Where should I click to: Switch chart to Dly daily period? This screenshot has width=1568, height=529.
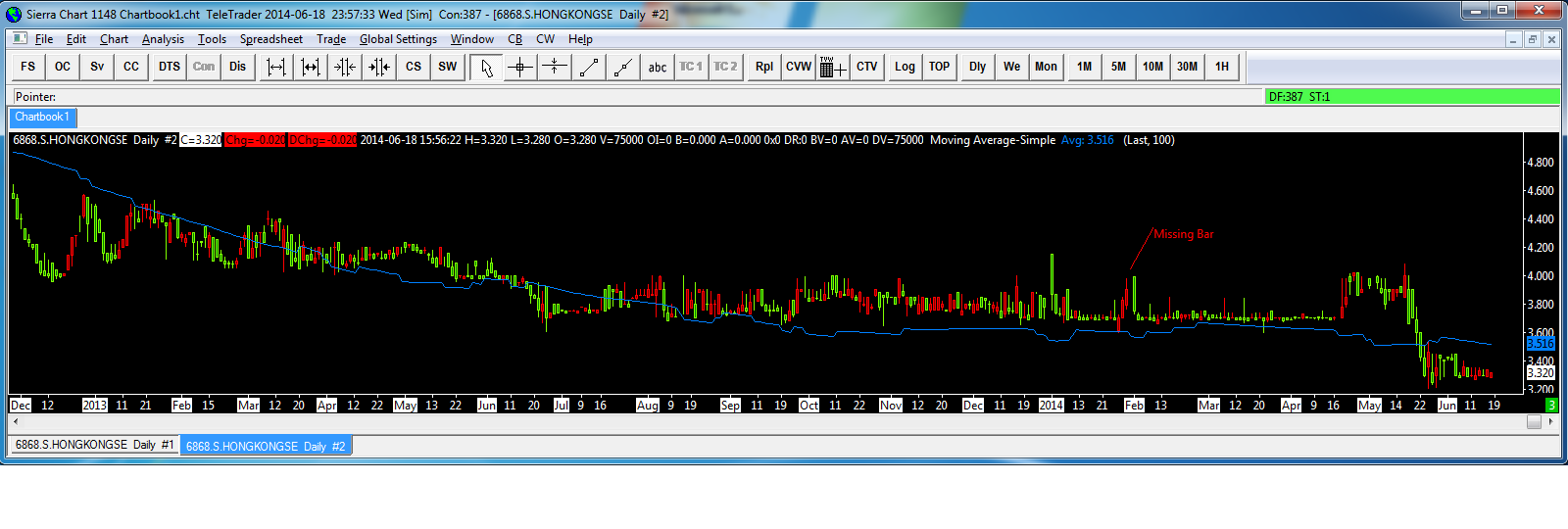tap(978, 67)
